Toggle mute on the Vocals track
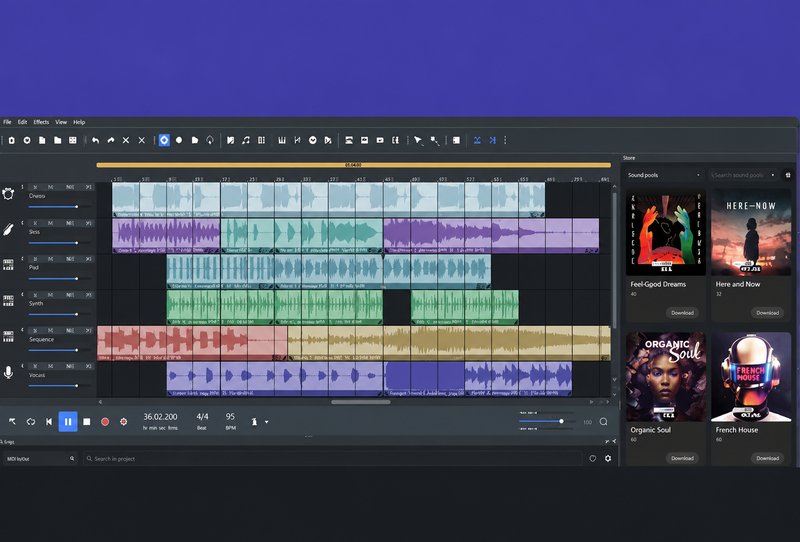 50,366
